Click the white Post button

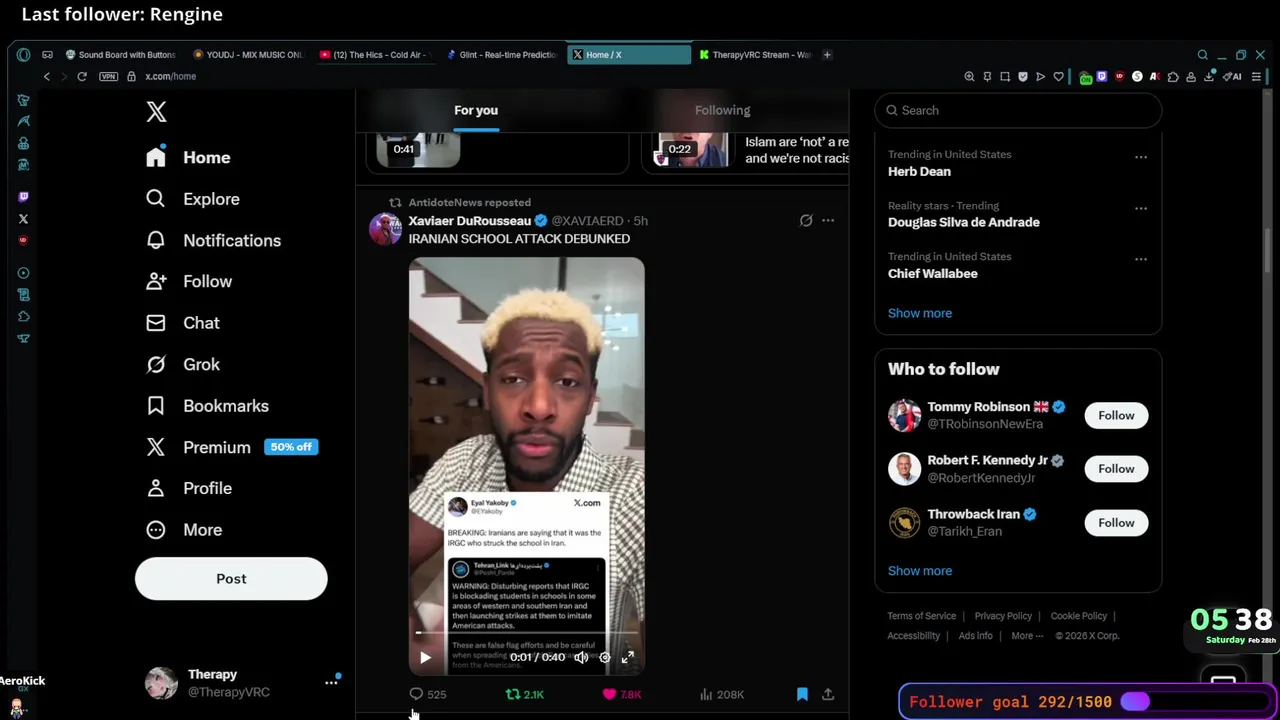point(231,579)
